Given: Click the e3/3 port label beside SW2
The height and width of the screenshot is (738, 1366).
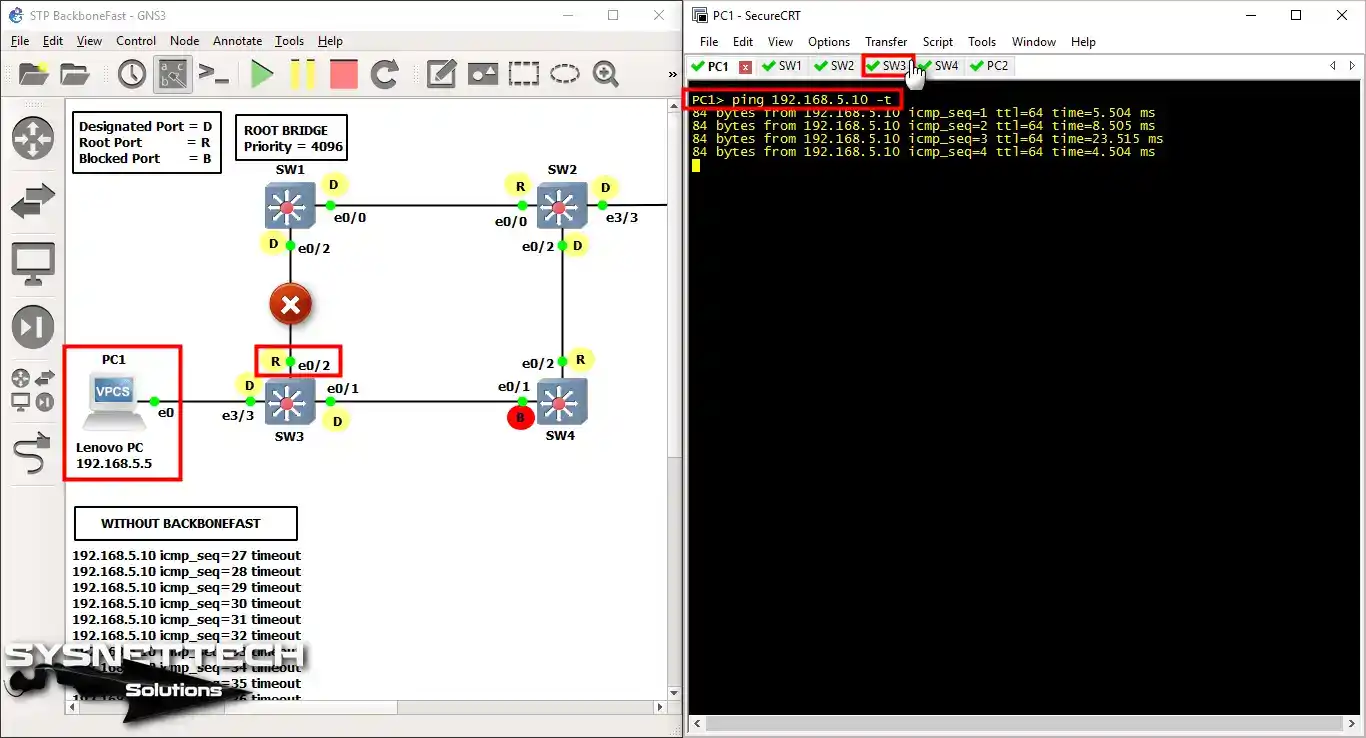Looking at the screenshot, I should pyautogui.click(x=622, y=217).
